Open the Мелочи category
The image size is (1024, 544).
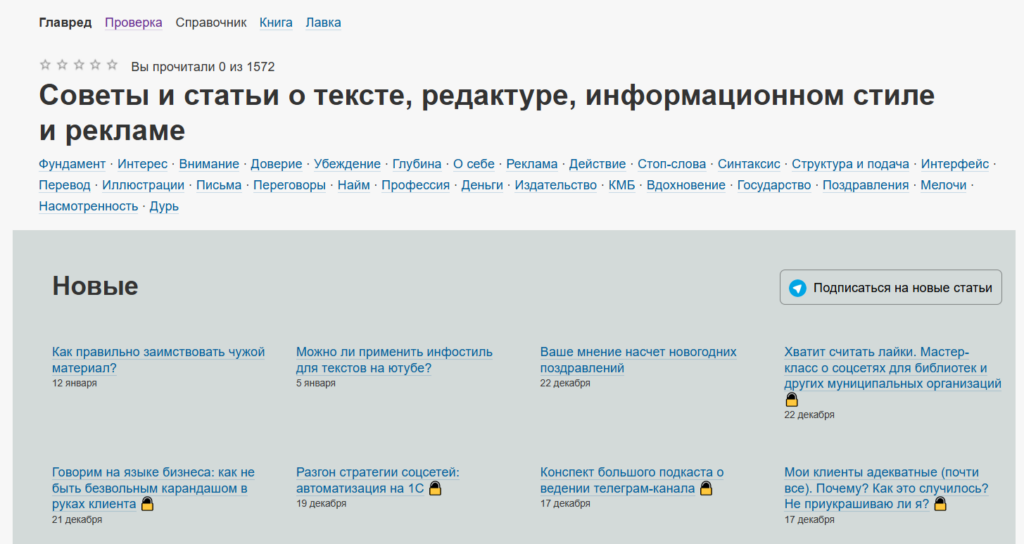tap(943, 185)
